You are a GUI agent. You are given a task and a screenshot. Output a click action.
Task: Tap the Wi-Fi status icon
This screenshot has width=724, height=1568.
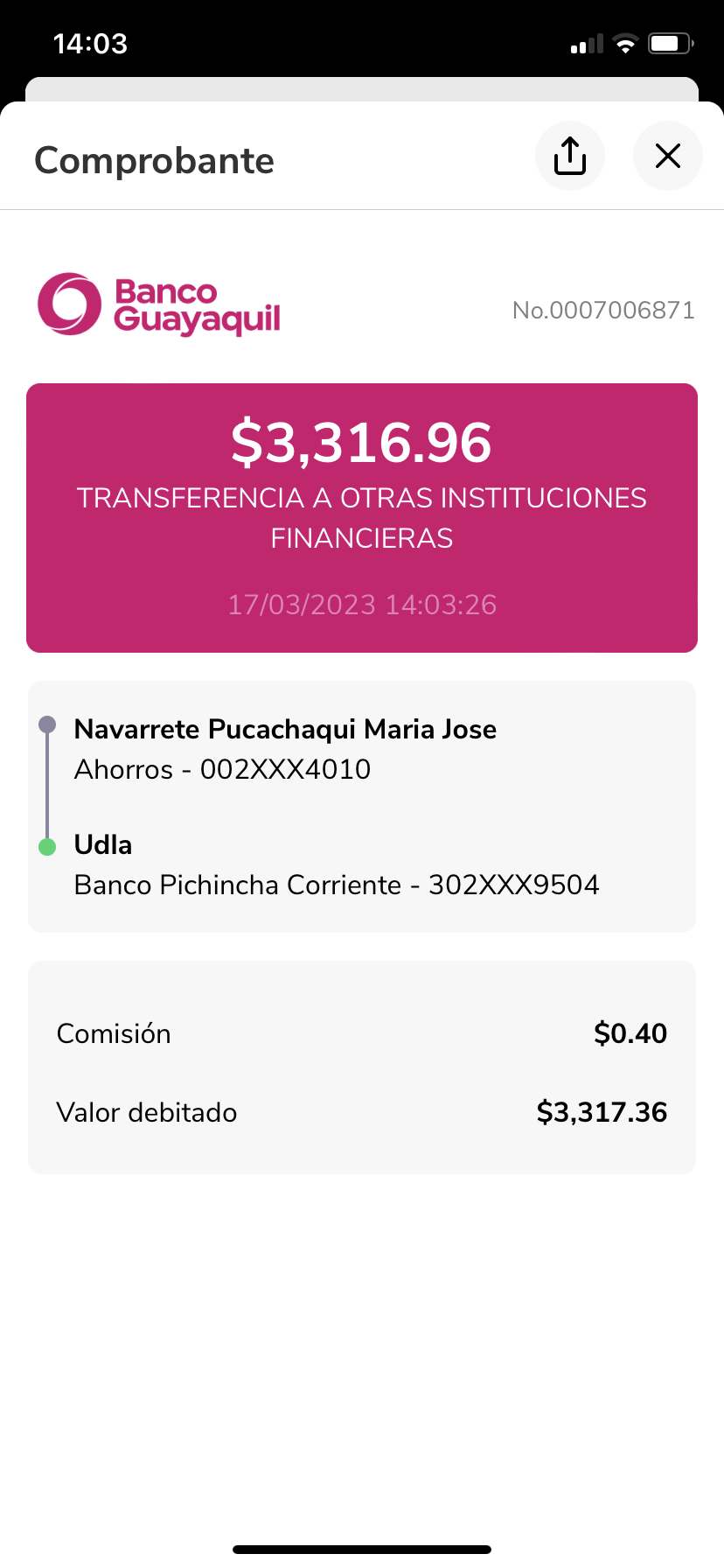pyautogui.click(x=625, y=44)
